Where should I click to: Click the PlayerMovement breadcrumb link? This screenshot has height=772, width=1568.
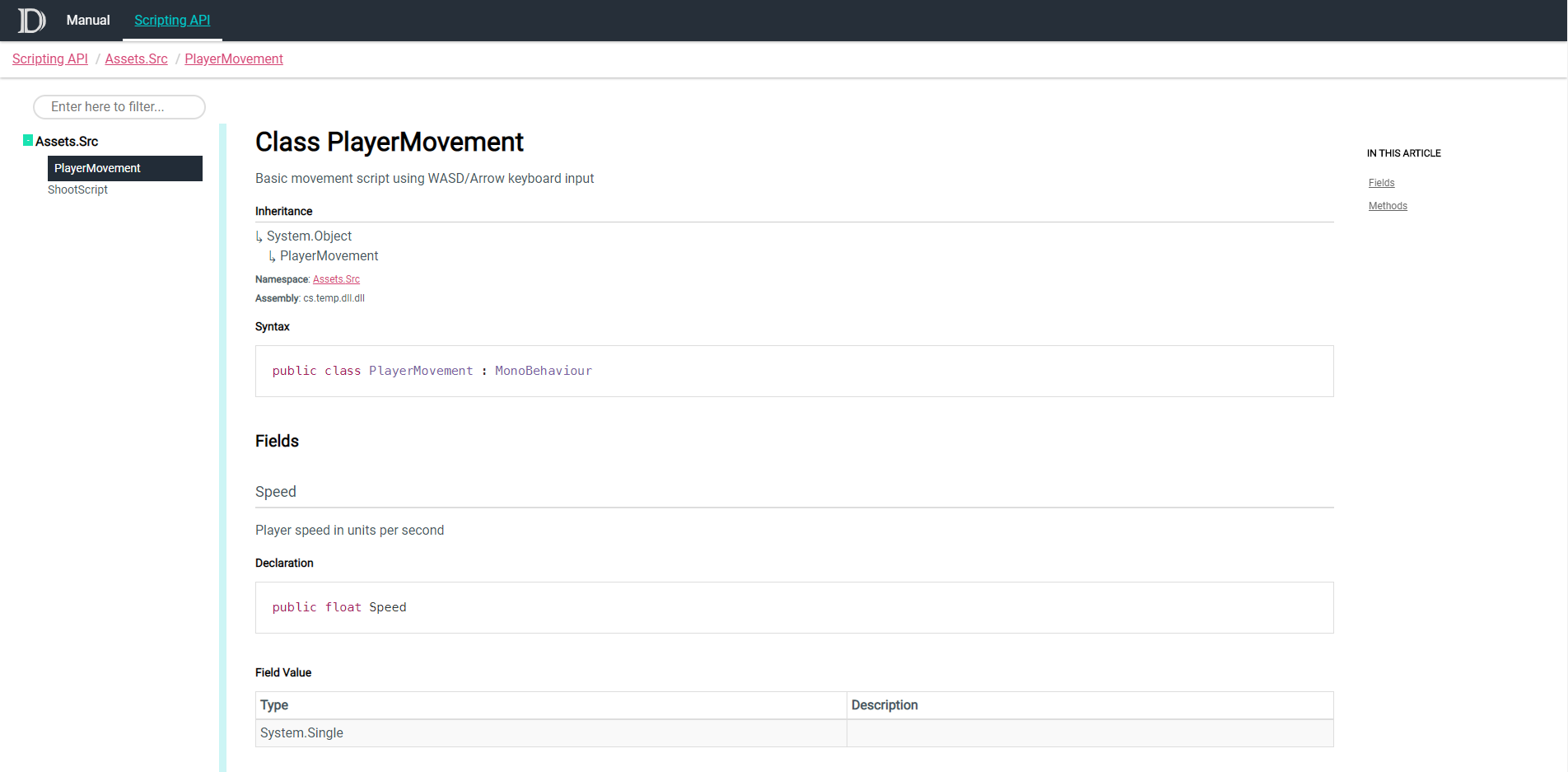click(x=234, y=58)
